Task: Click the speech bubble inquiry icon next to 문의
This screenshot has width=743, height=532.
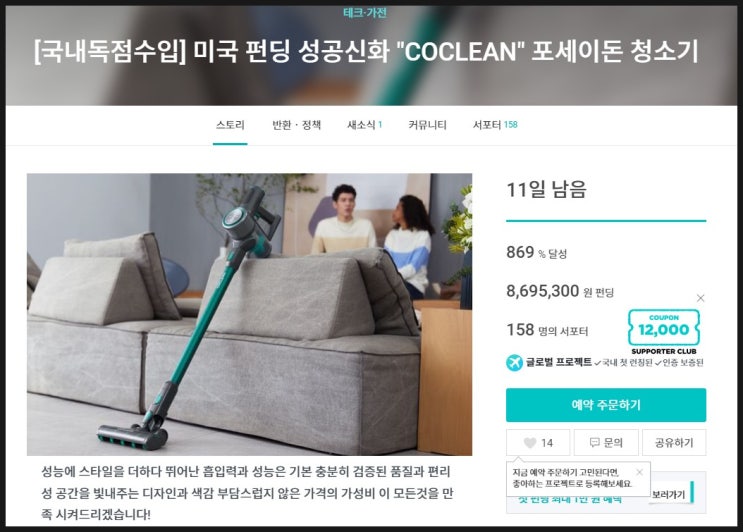Action: click(x=595, y=442)
